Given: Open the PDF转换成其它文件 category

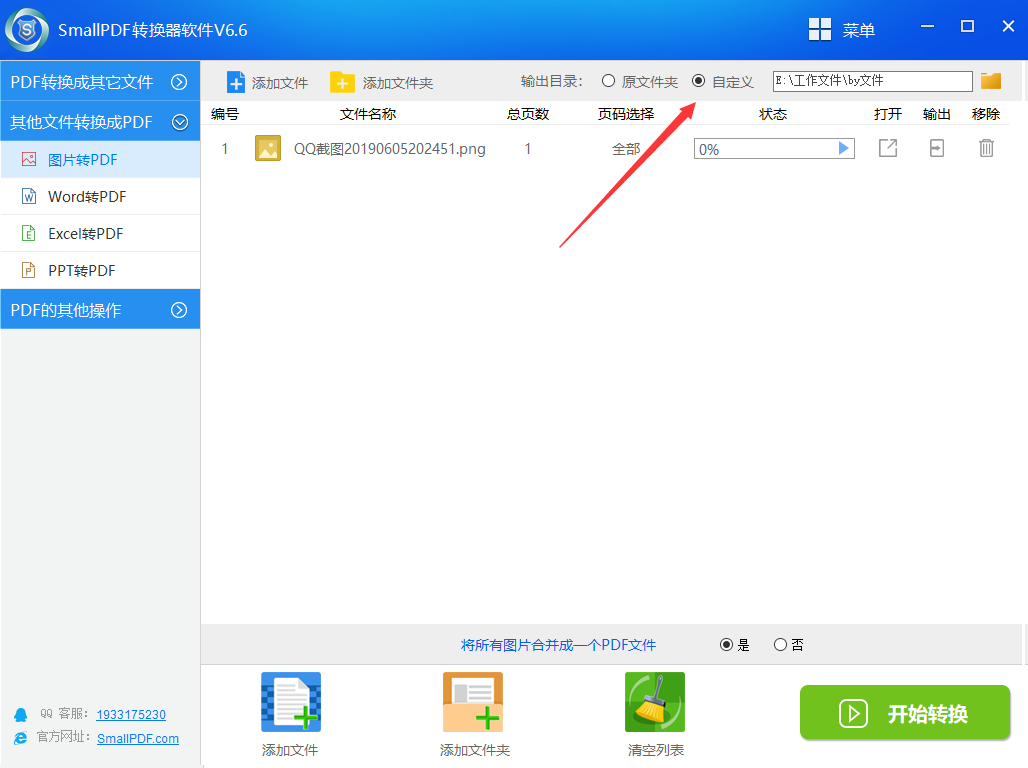Looking at the screenshot, I should click(x=100, y=81).
